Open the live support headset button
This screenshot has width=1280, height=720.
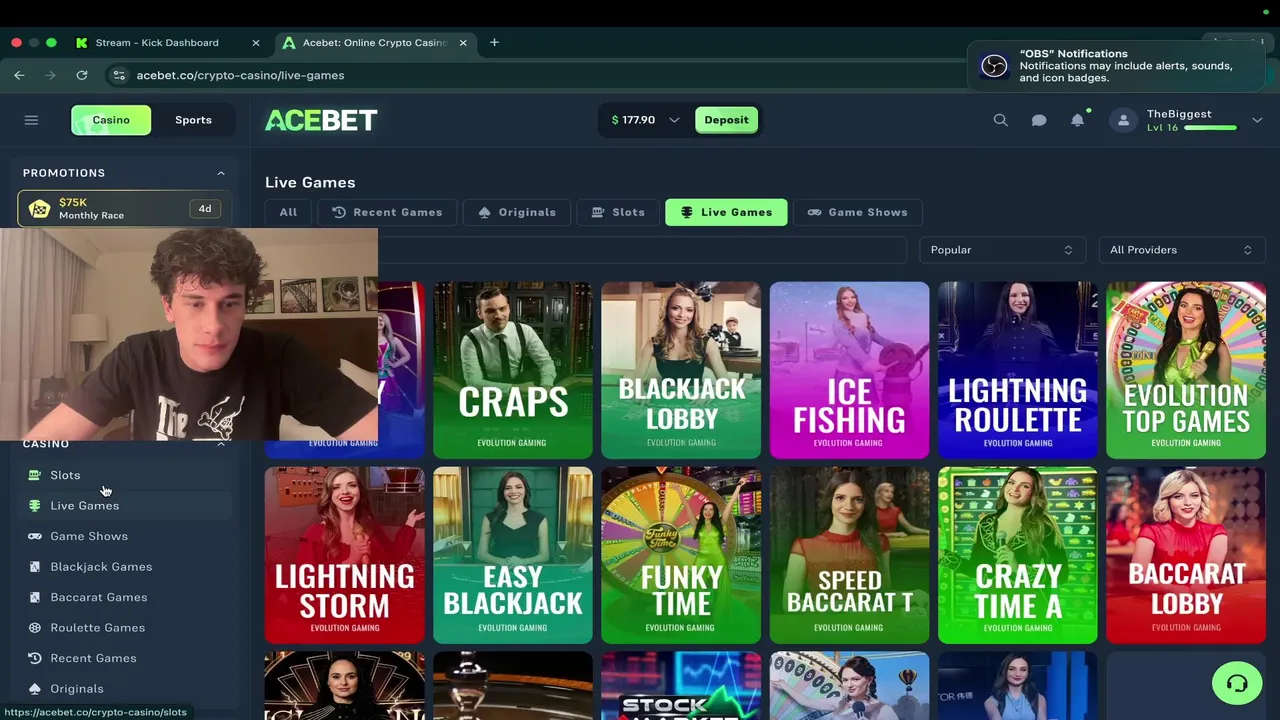tap(1237, 684)
